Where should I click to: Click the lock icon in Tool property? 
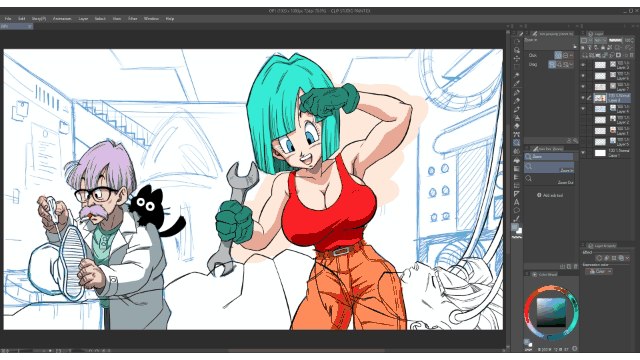tap(575, 46)
